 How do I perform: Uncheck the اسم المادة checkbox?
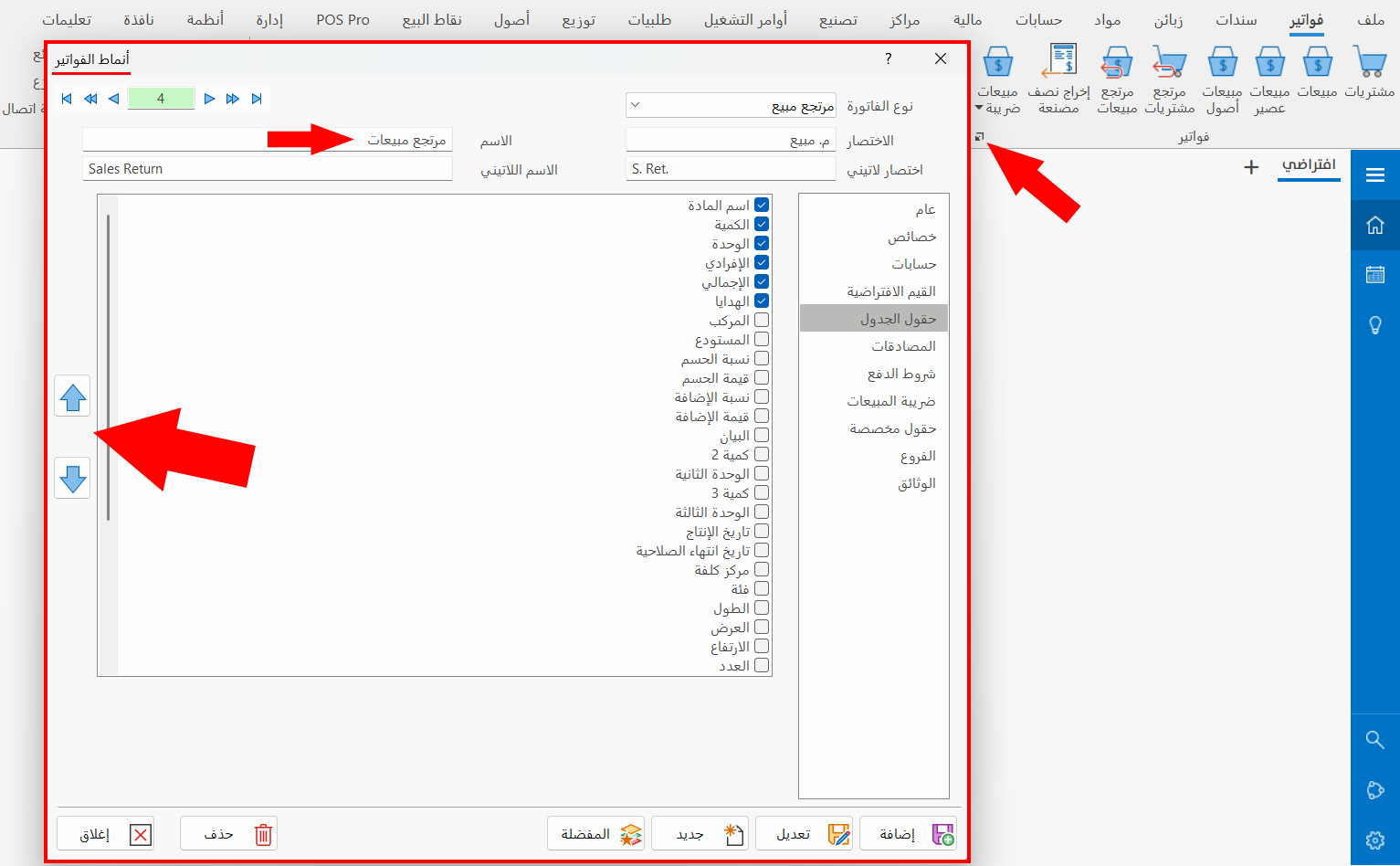click(x=761, y=205)
